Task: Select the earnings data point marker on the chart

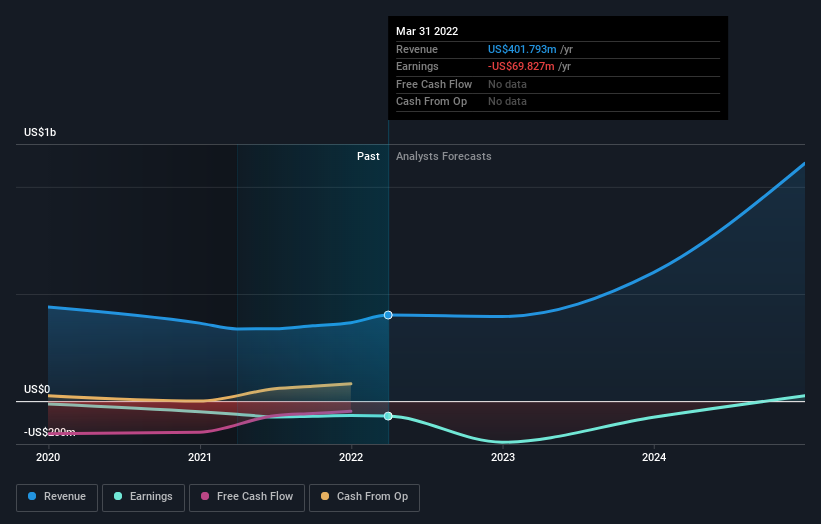Action: (388, 416)
